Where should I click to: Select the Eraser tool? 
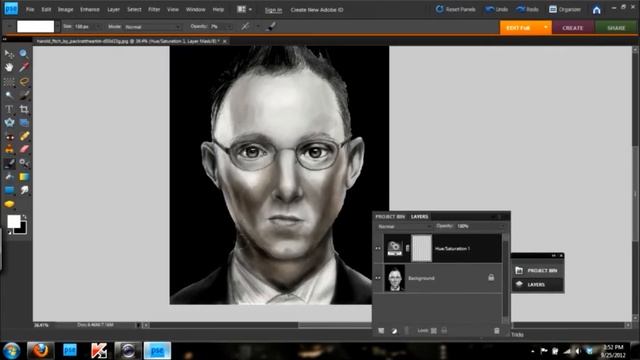click(x=24, y=149)
